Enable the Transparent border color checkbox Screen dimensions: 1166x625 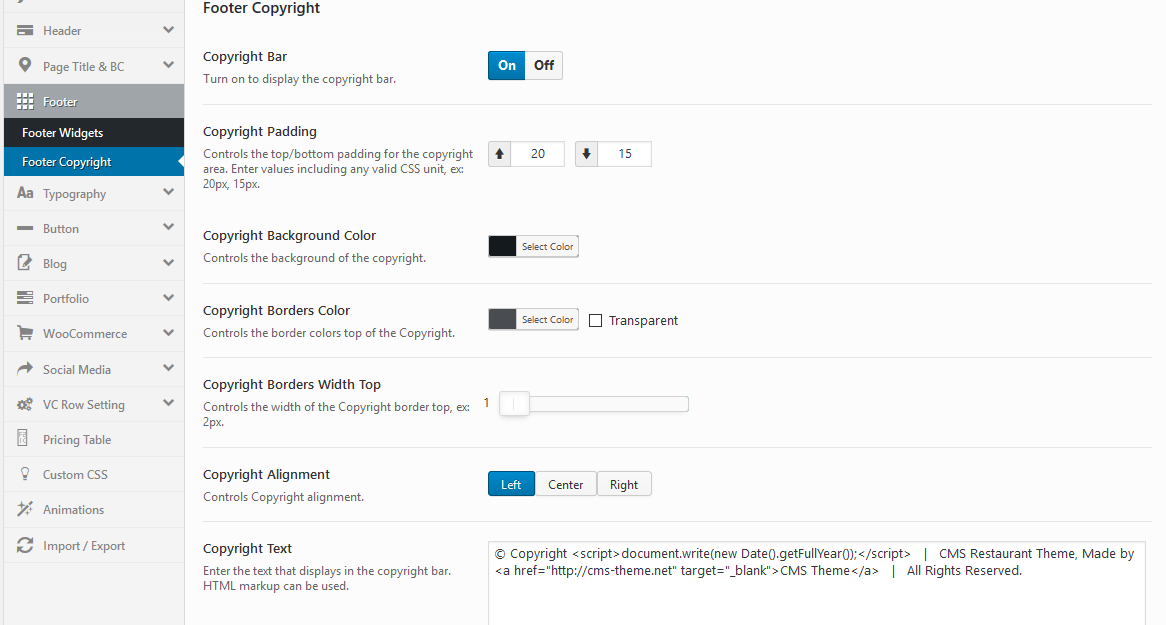click(596, 321)
